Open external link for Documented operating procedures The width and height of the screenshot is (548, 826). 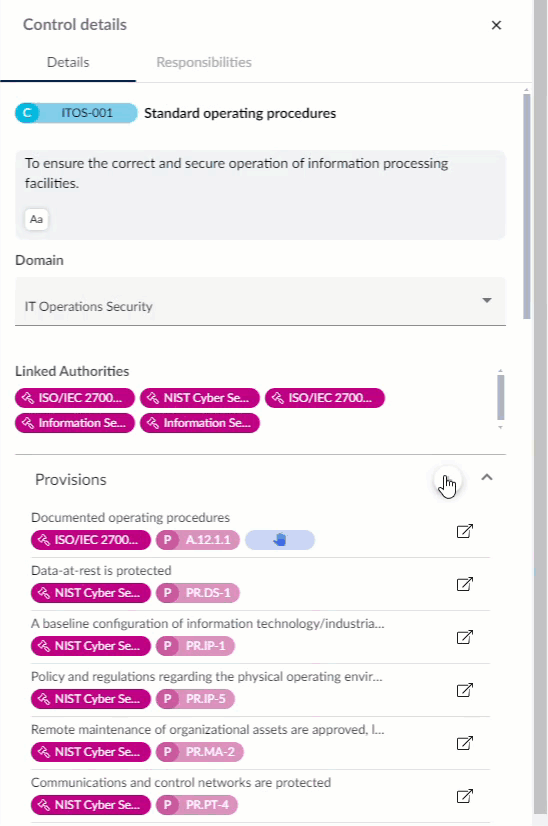tap(464, 531)
